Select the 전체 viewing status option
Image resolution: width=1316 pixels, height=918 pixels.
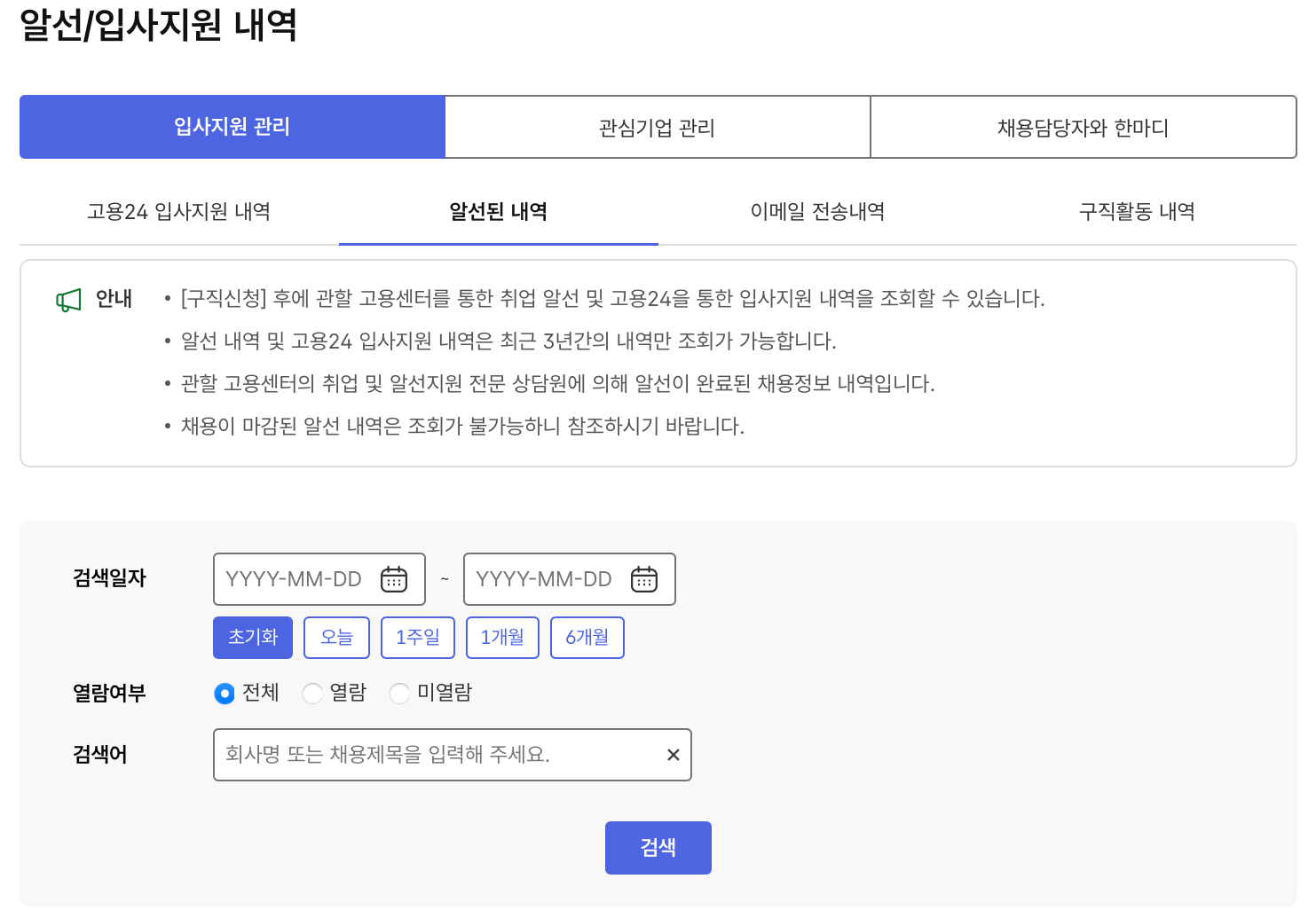(224, 694)
